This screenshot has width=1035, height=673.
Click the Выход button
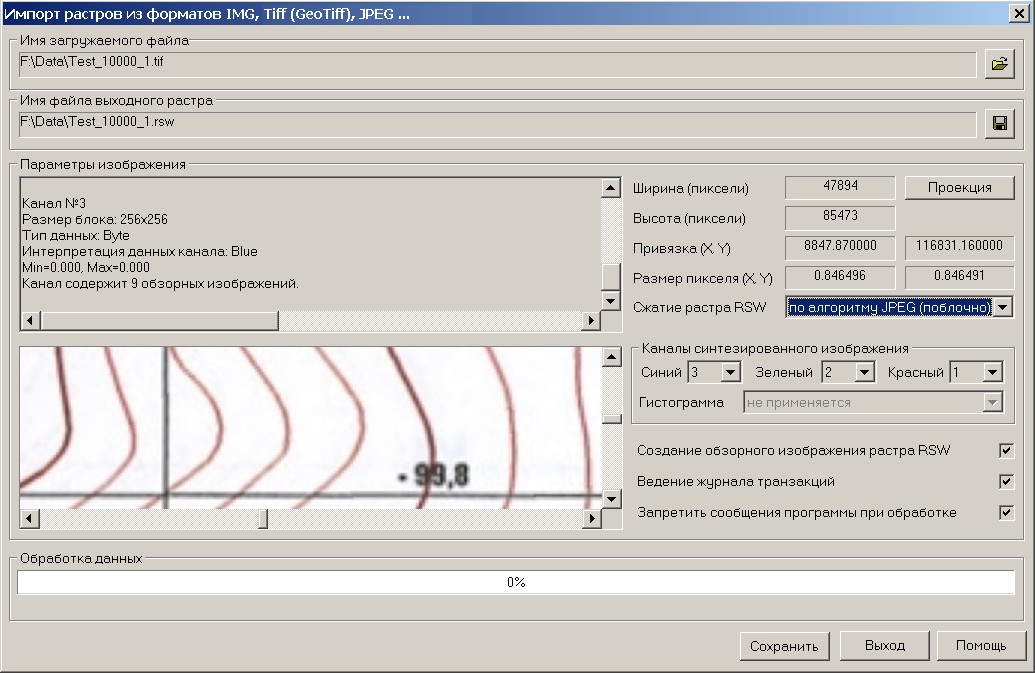[885, 646]
